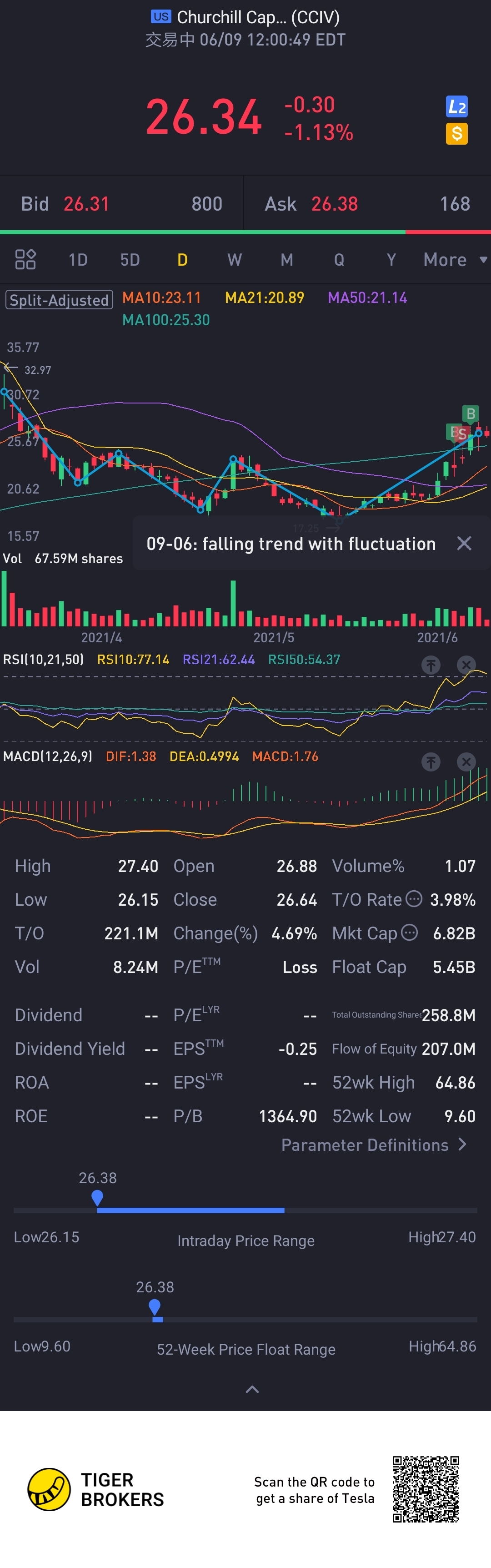Tap the DIF:1.38 reading
491x1568 pixels.
(x=131, y=756)
